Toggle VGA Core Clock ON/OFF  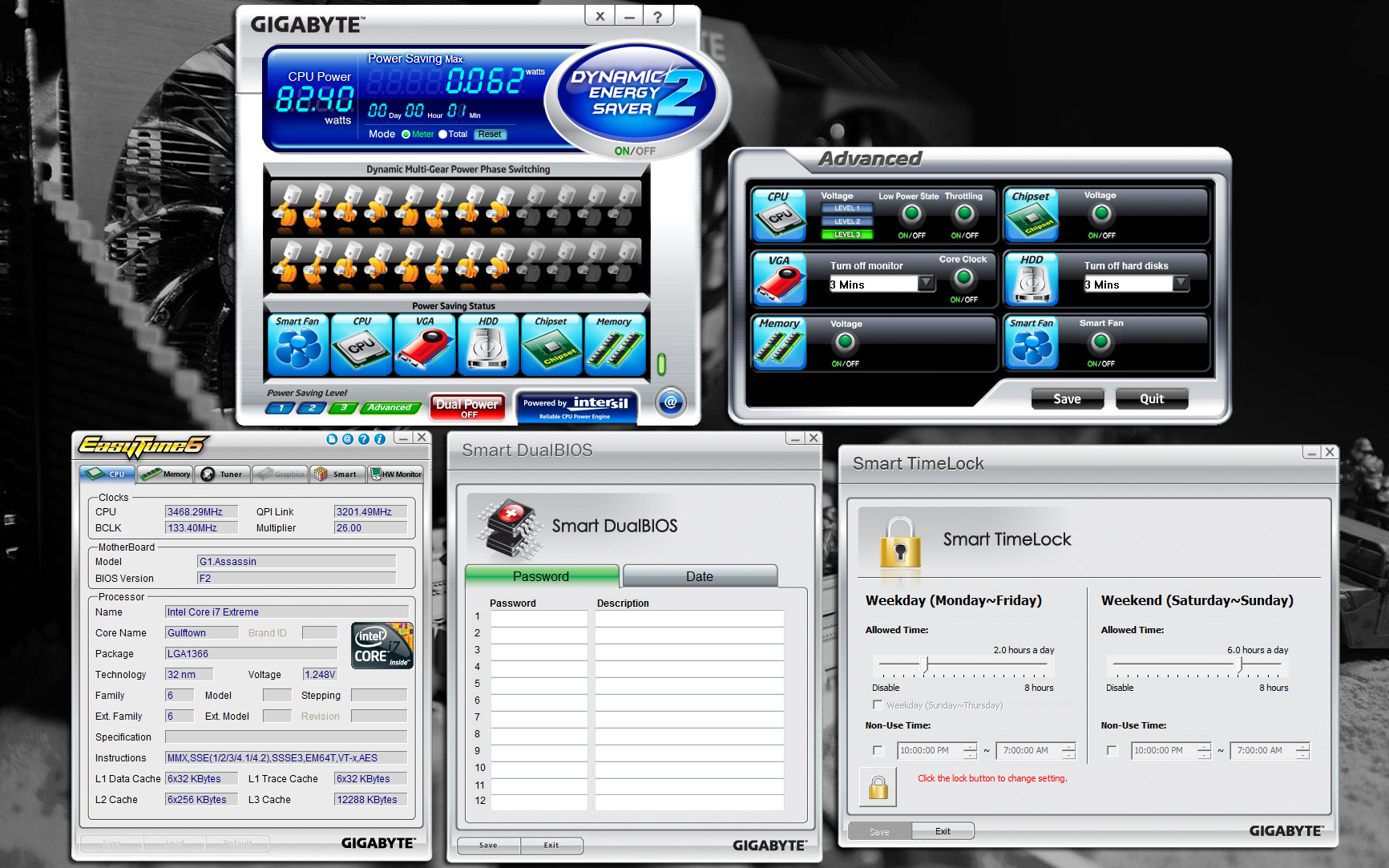(964, 277)
